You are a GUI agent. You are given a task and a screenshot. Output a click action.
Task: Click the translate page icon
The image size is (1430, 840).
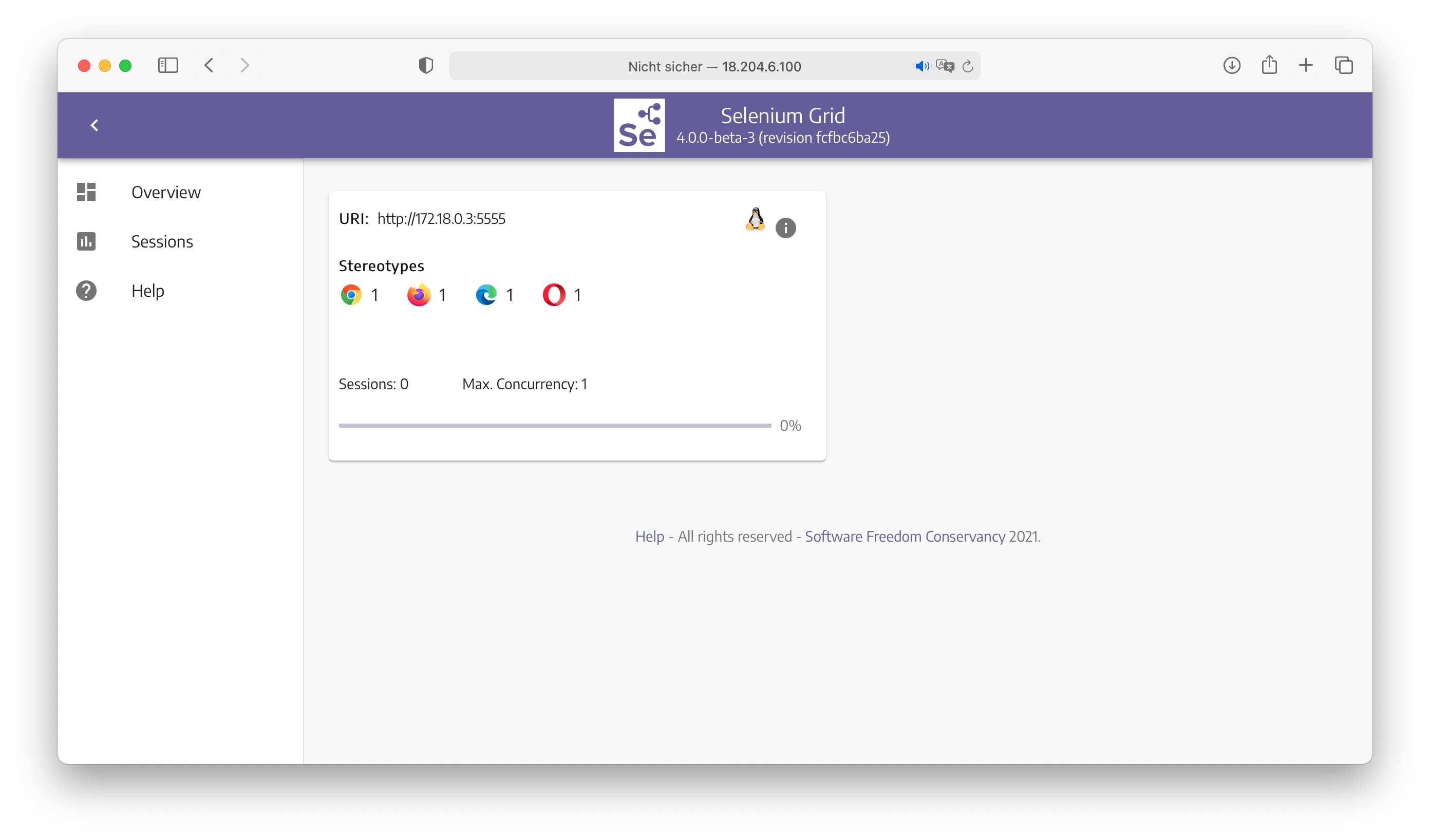(x=945, y=66)
